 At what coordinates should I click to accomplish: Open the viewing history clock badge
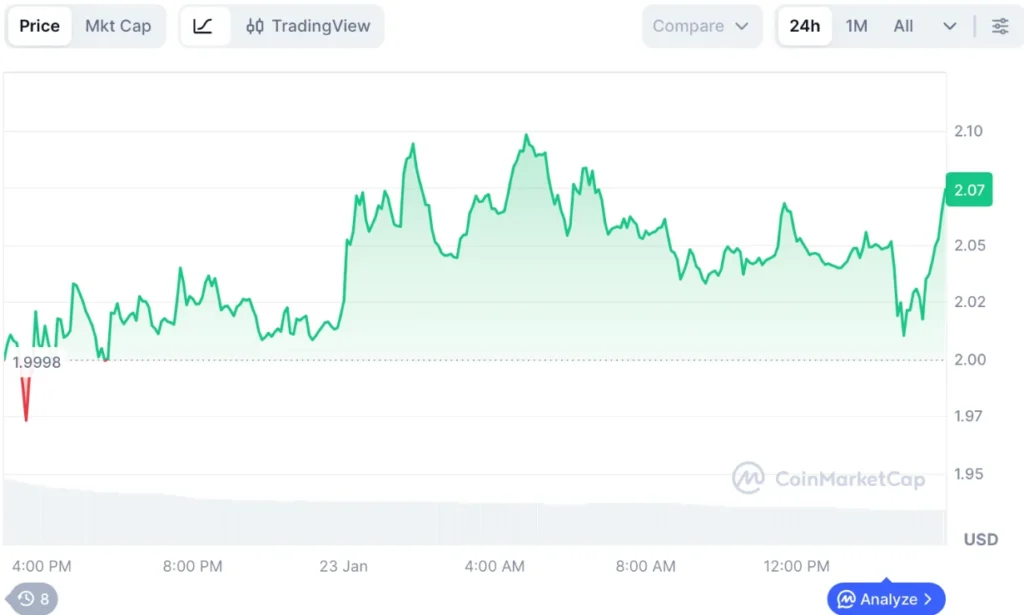pyautogui.click(x=33, y=598)
